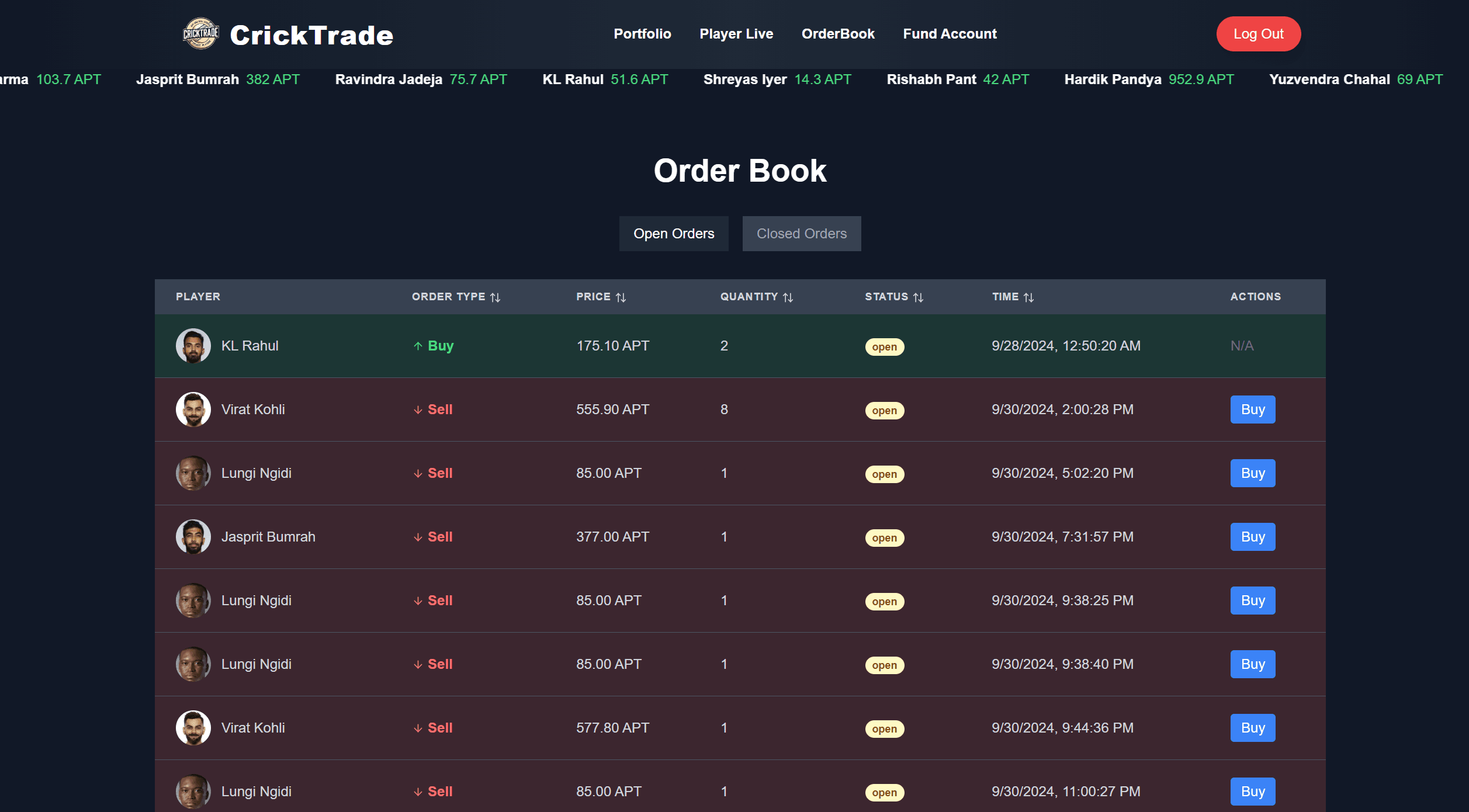Click the CrickTrade logo badge

pyautogui.click(x=200, y=34)
